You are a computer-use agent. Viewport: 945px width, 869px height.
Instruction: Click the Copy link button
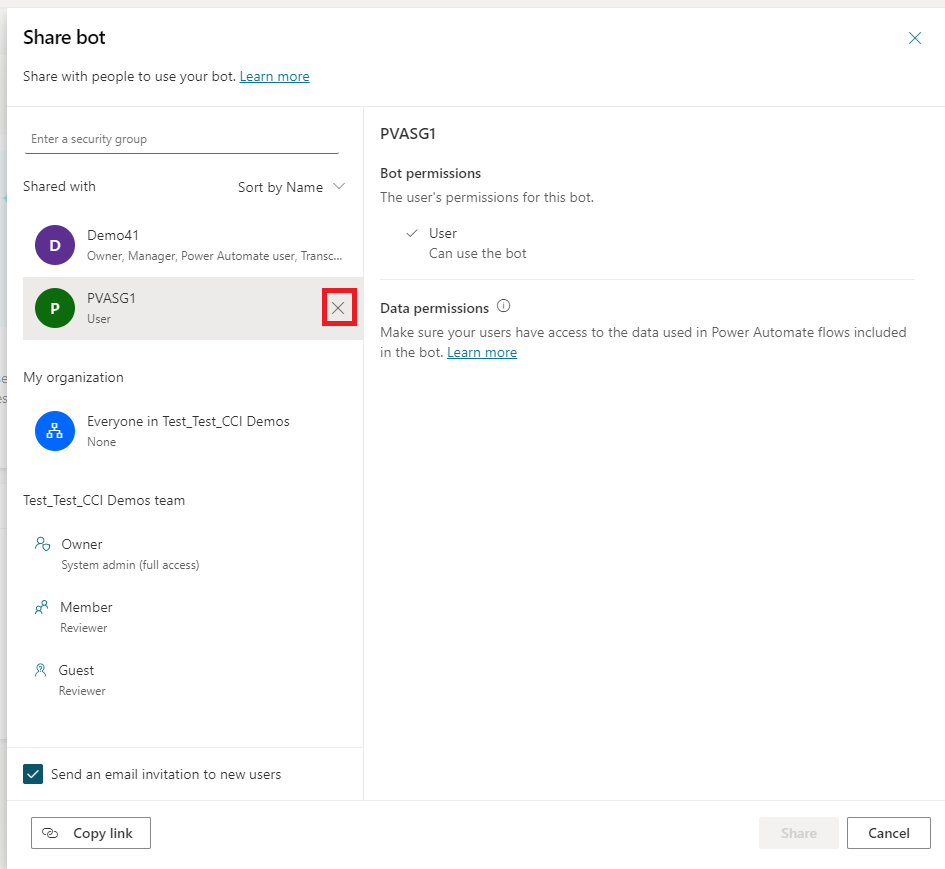91,833
